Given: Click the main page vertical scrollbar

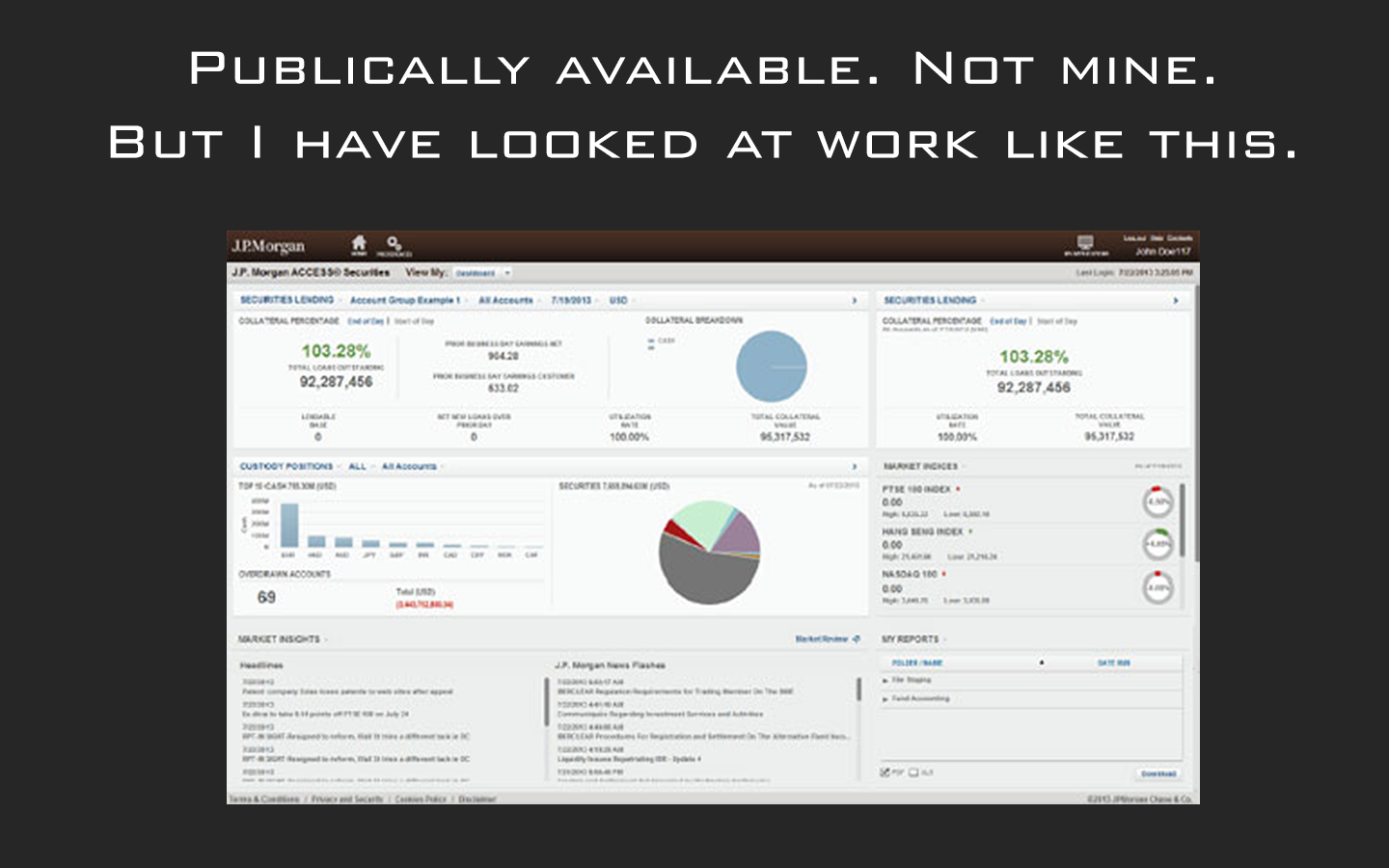Looking at the screenshot, I should tap(1196, 424).
